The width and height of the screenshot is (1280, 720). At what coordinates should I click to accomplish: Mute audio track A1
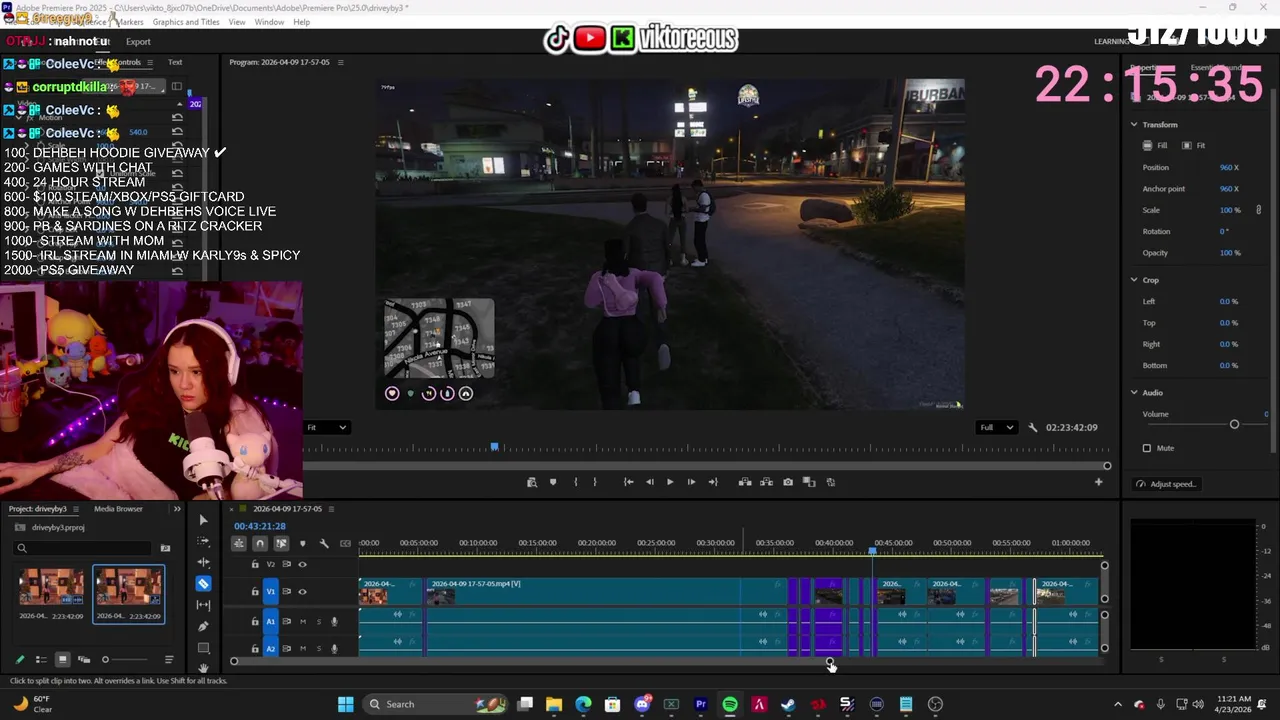tap(303, 621)
